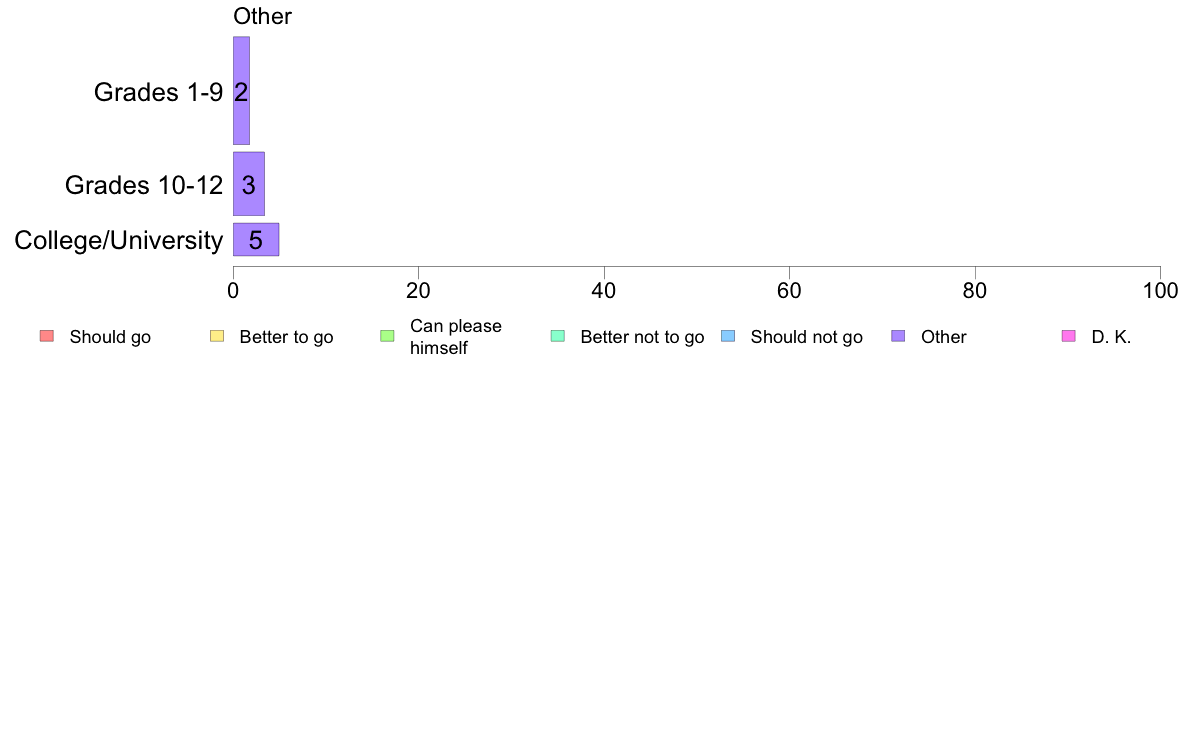Click the "Can please himself" legend text
This screenshot has height=736, width=1188.
tap(455, 337)
